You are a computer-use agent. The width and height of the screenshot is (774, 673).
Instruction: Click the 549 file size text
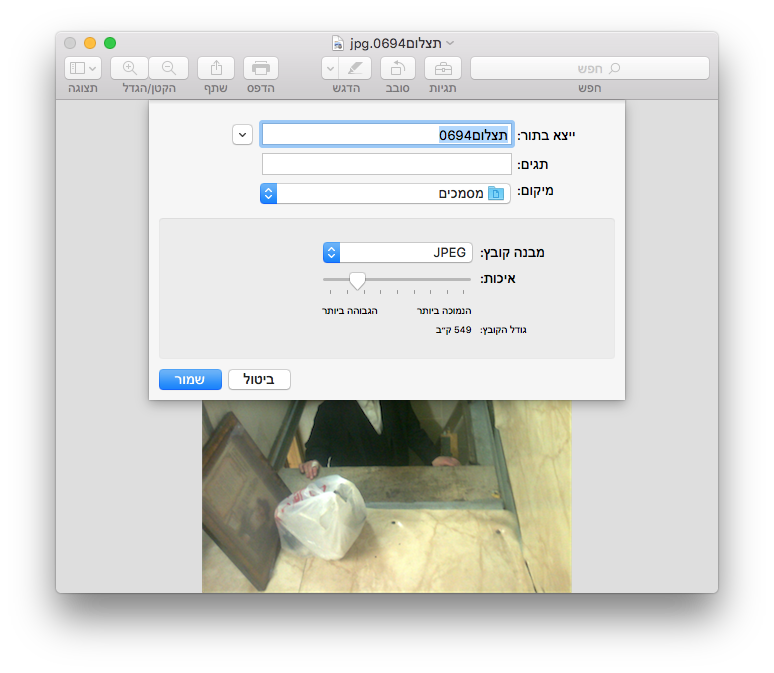pyautogui.click(x=454, y=330)
